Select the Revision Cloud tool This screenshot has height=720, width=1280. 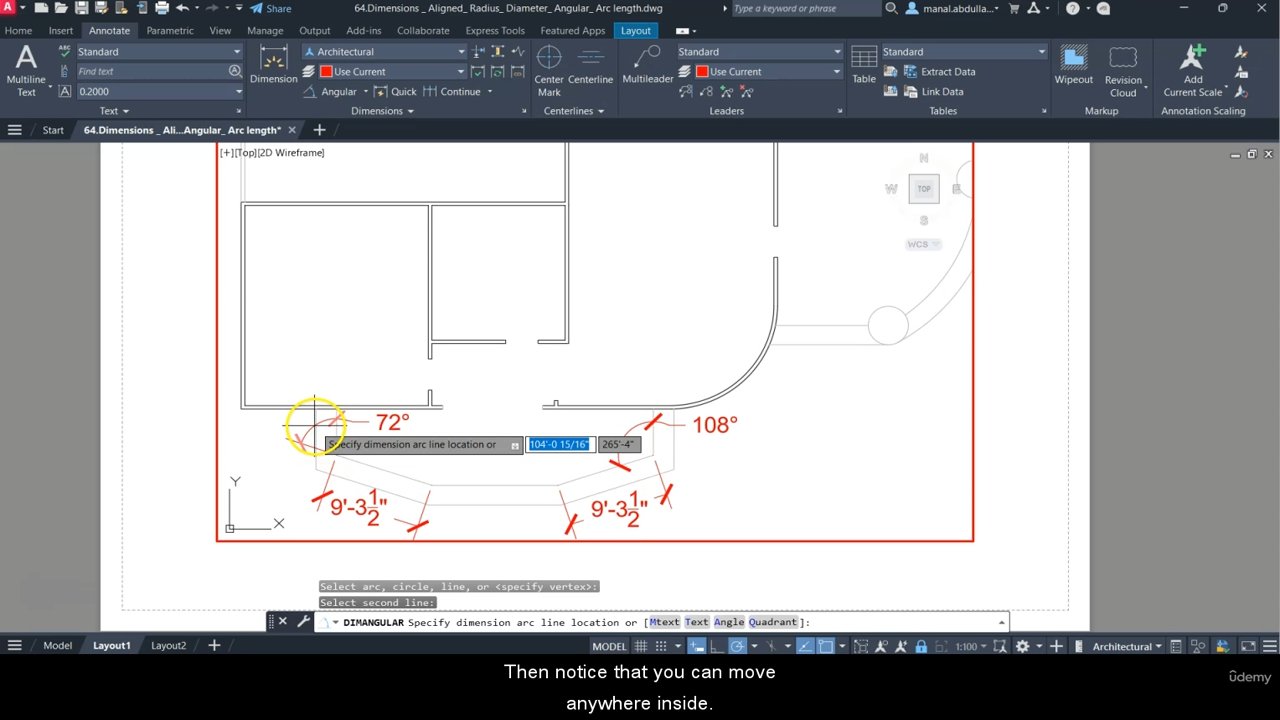pos(1123,71)
